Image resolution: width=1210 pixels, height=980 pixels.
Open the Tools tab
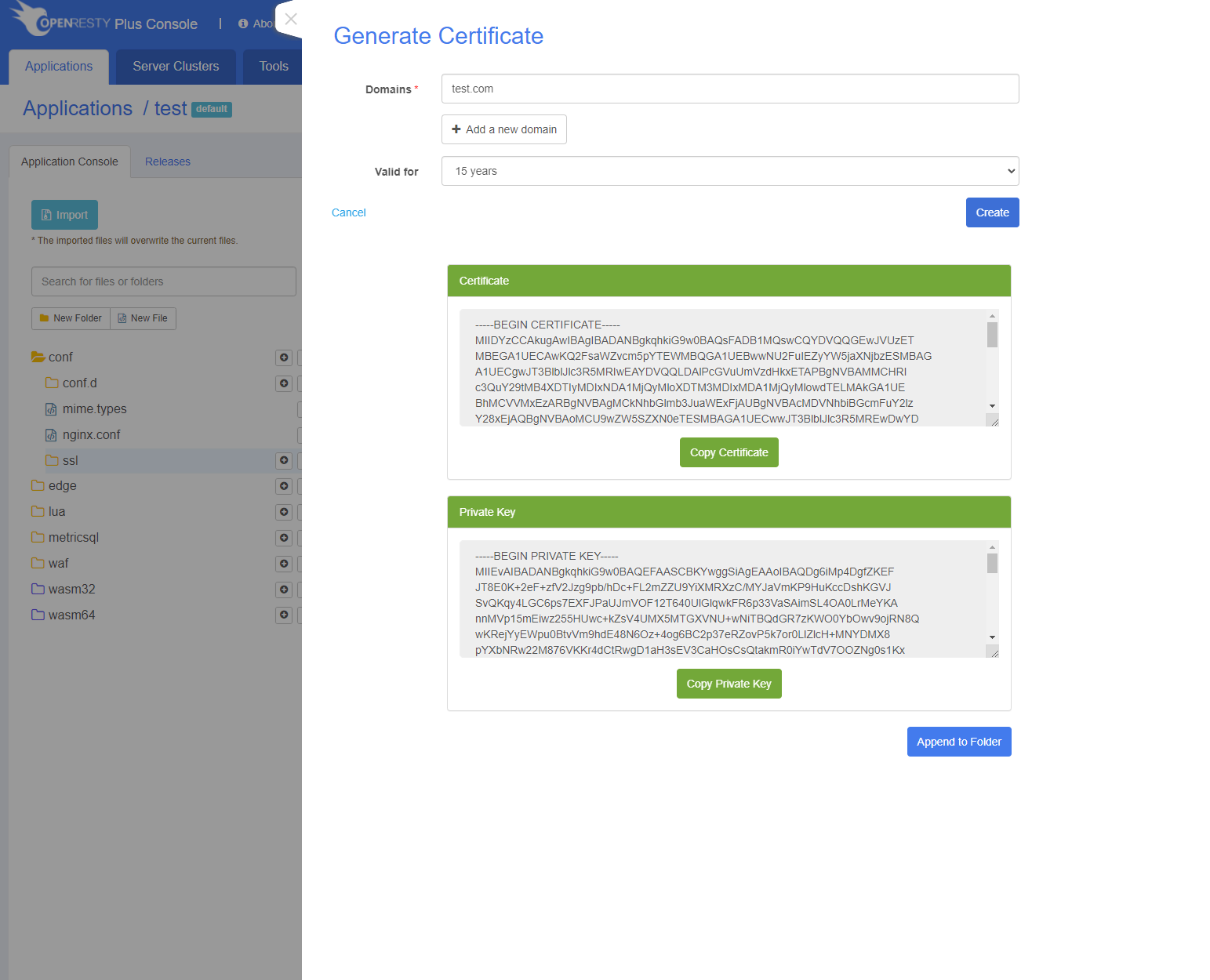[274, 67]
